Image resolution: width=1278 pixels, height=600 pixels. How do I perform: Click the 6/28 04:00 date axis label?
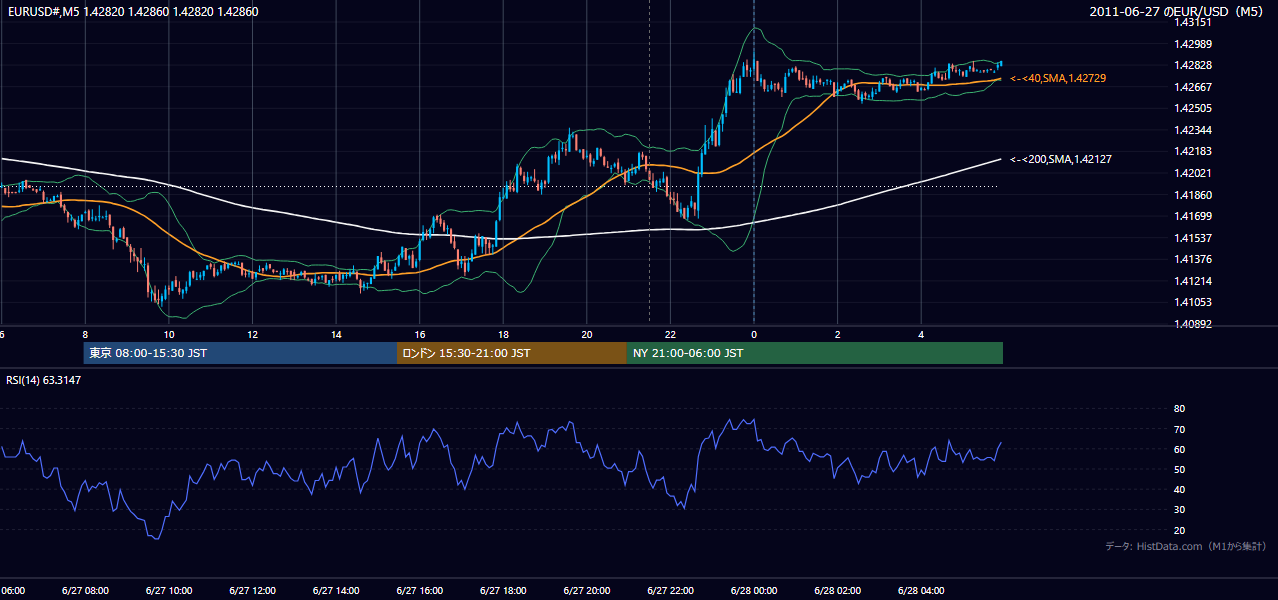coord(921,591)
